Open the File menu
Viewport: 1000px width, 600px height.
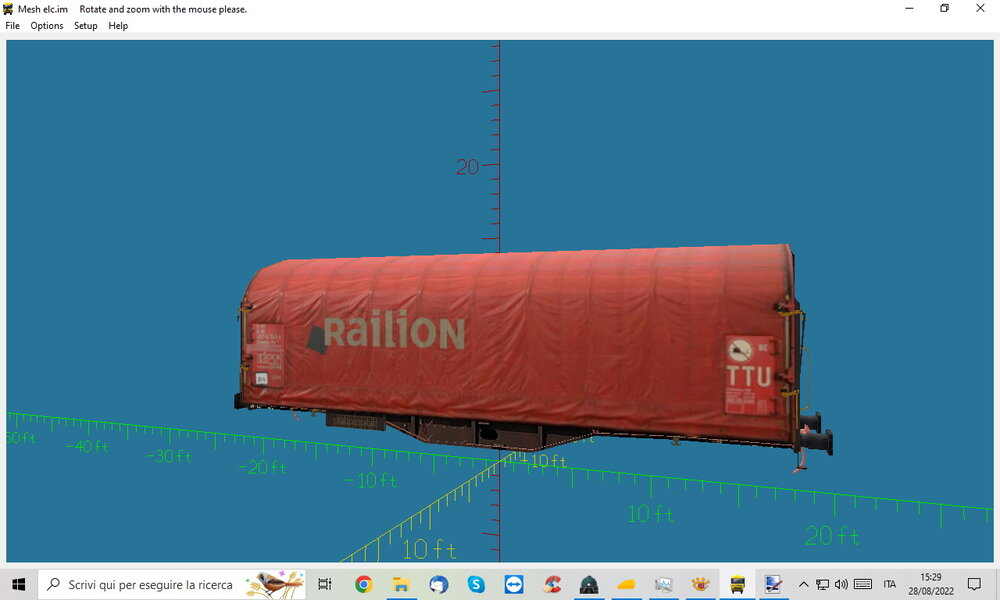(12, 26)
